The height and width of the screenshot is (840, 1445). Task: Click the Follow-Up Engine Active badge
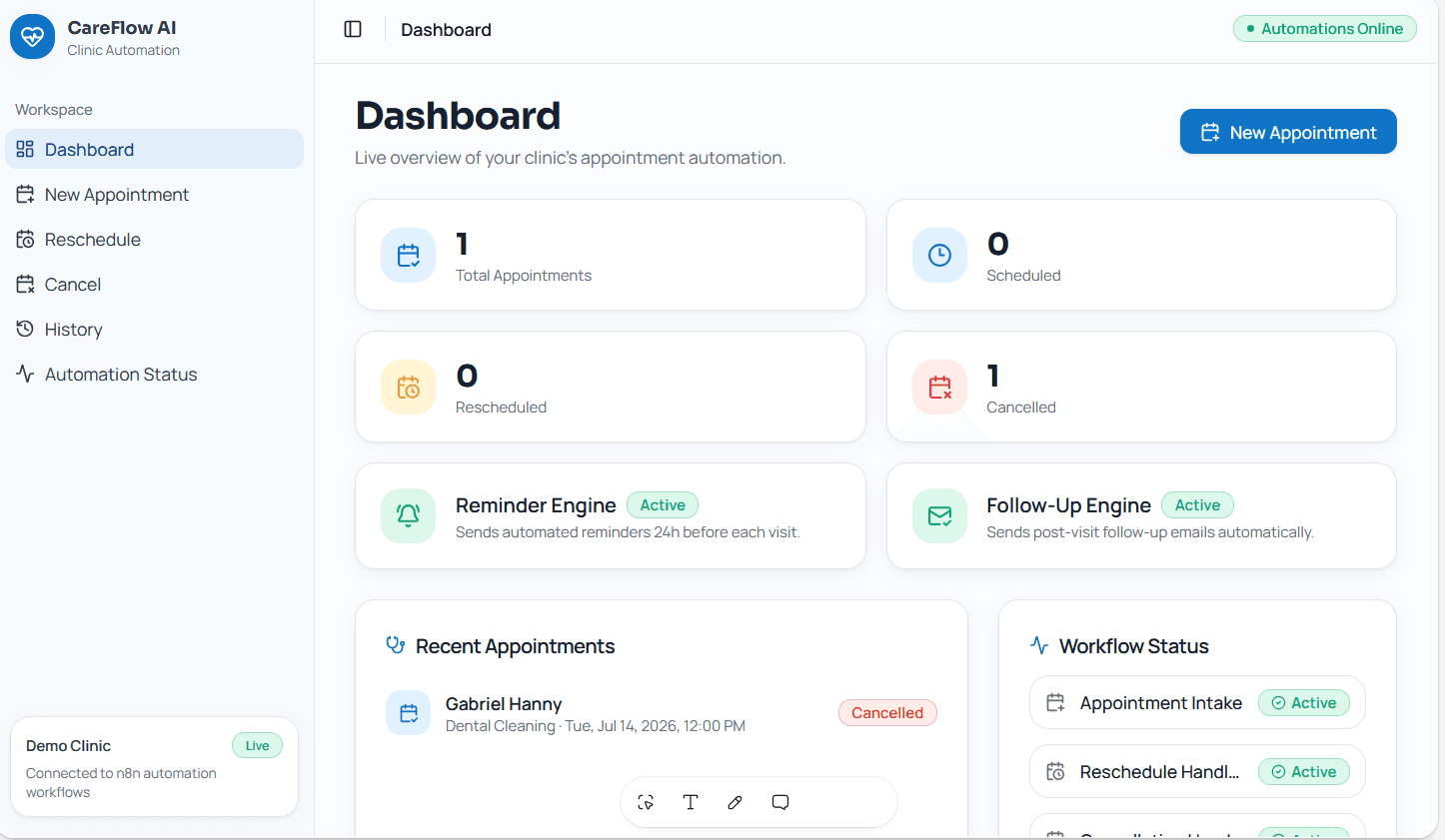point(1197,505)
